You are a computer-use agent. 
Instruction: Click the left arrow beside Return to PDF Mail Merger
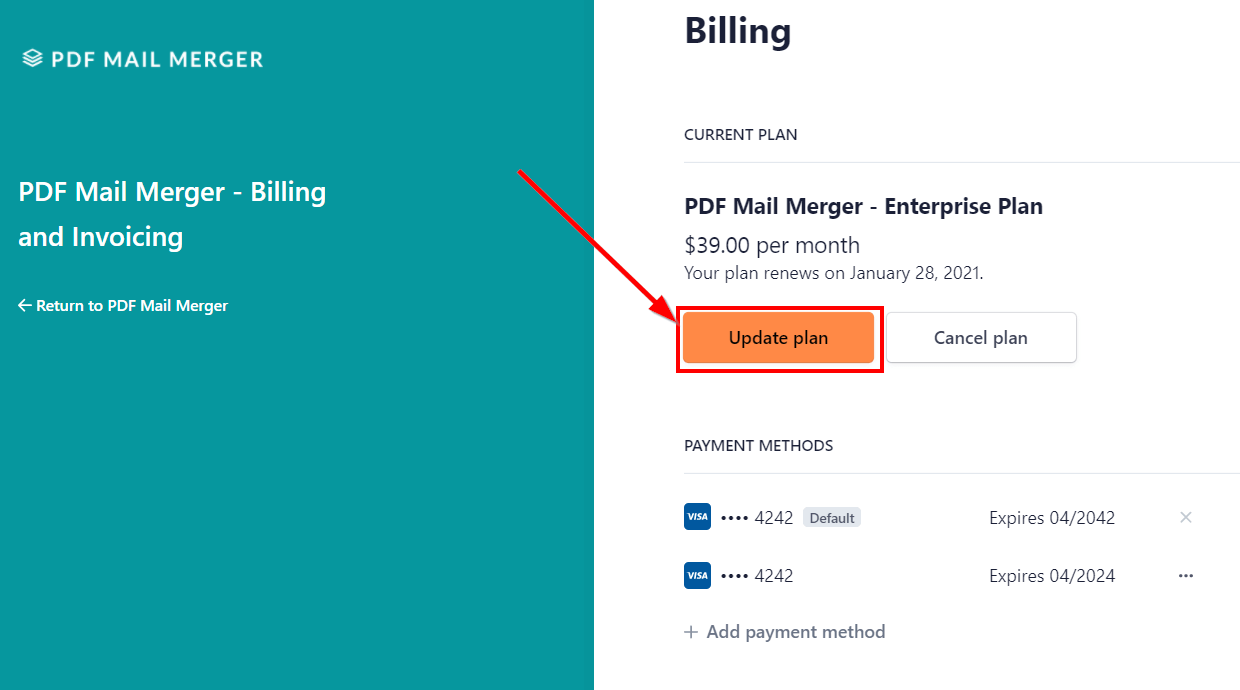point(25,306)
